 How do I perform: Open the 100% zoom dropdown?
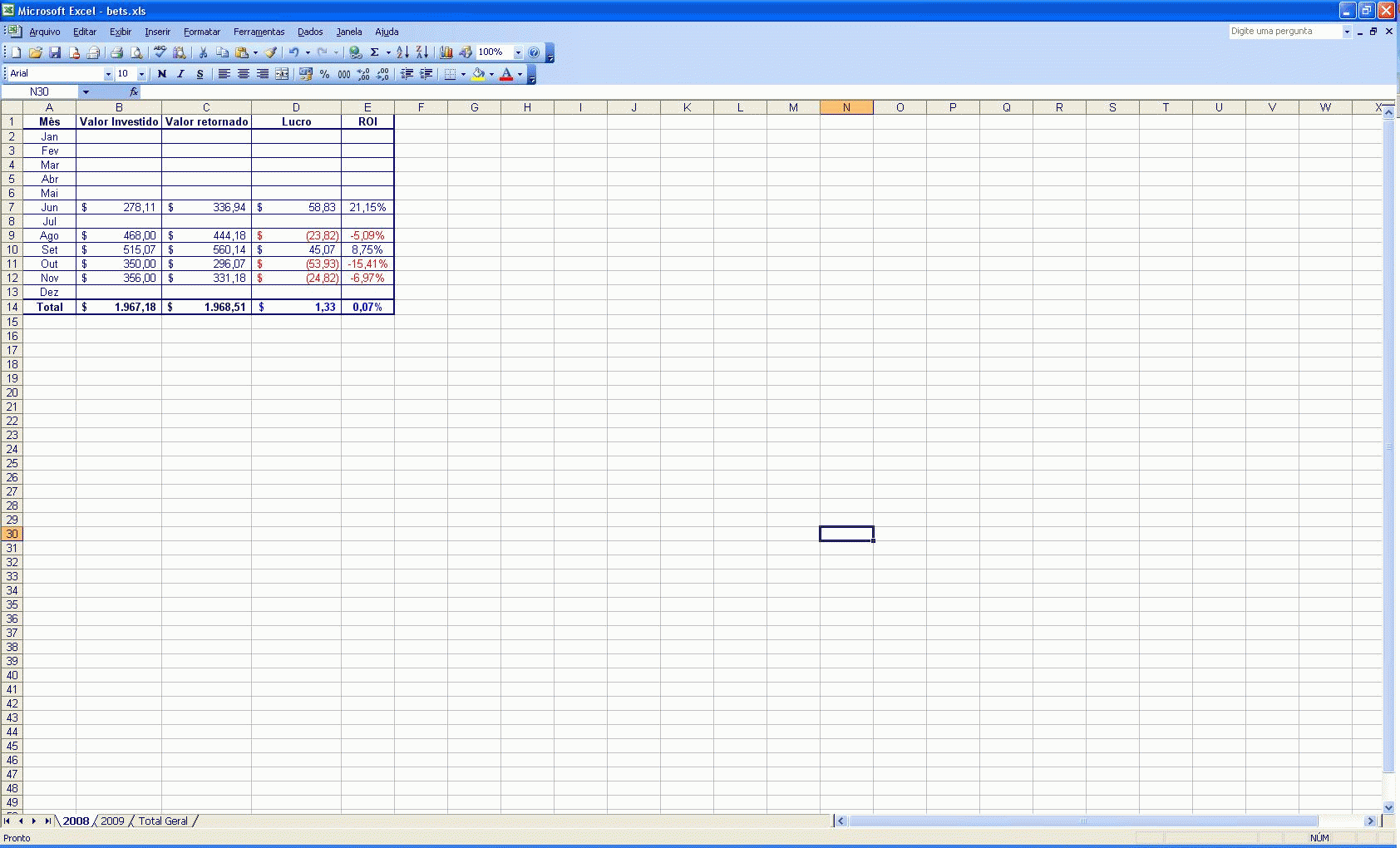(518, 52)
